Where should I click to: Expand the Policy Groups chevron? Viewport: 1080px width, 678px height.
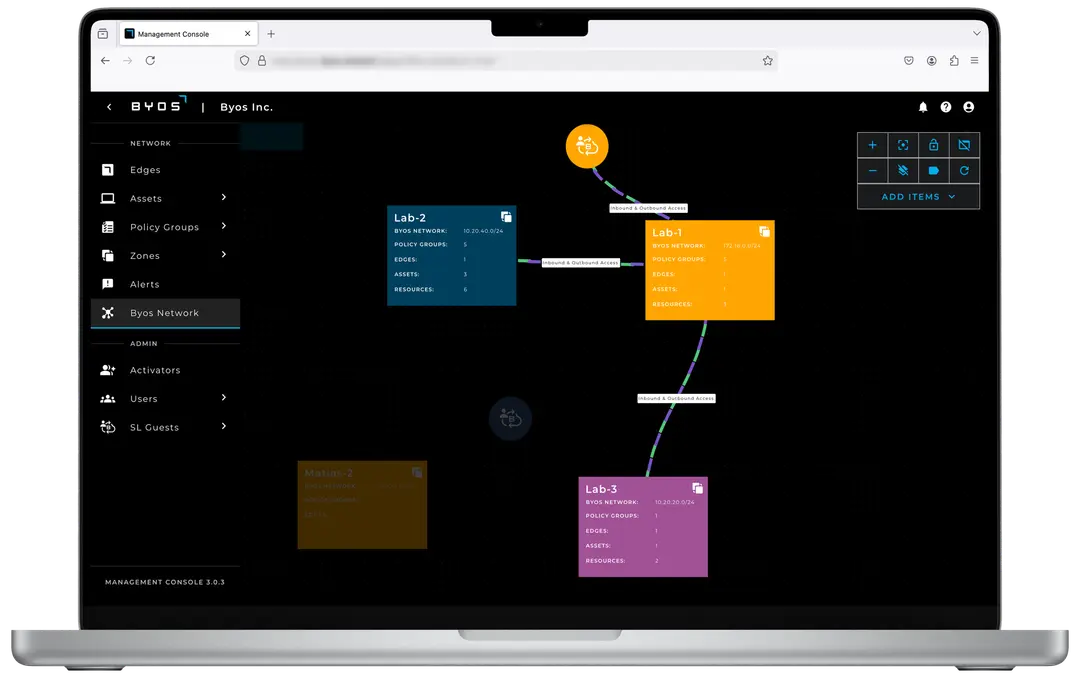(224, 226)
